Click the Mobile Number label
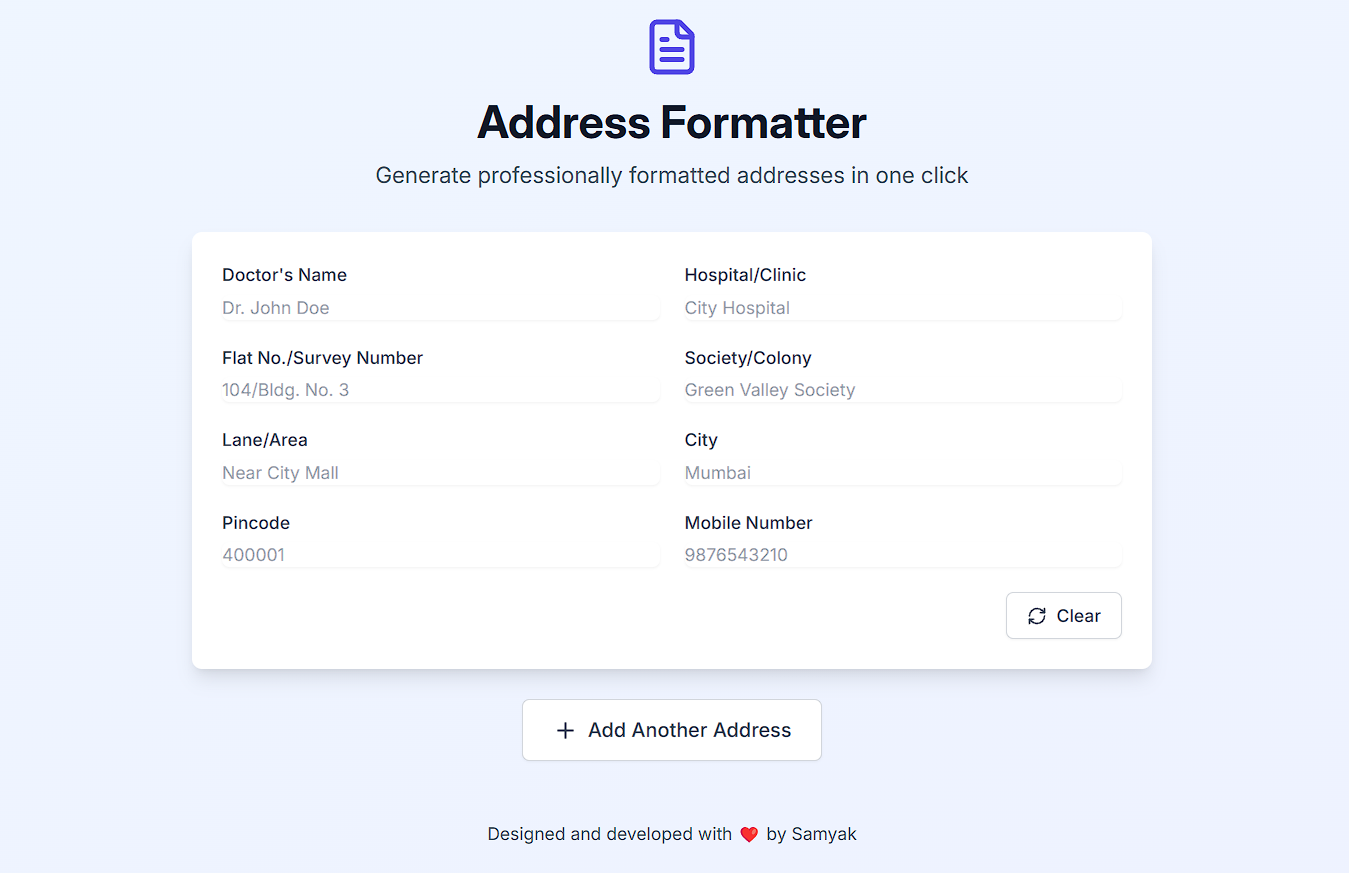Image resolution: width=1349 pixels, height=873 pixels. pyautogui.click(x=748, y=523)
